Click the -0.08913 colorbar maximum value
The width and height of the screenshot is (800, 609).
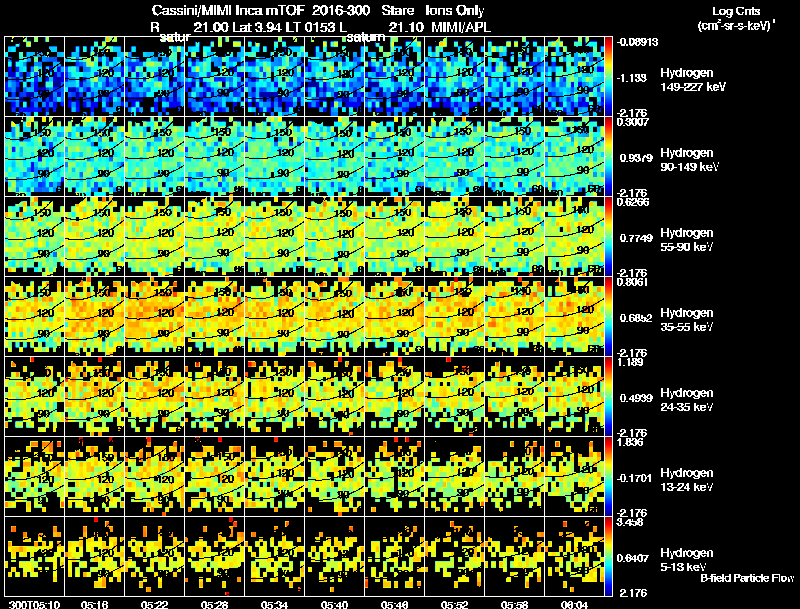coord(637,42)
